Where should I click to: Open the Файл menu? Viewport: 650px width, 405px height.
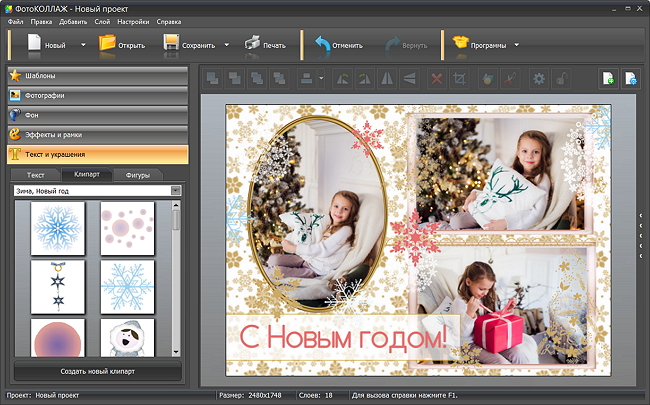pos(16,22)
